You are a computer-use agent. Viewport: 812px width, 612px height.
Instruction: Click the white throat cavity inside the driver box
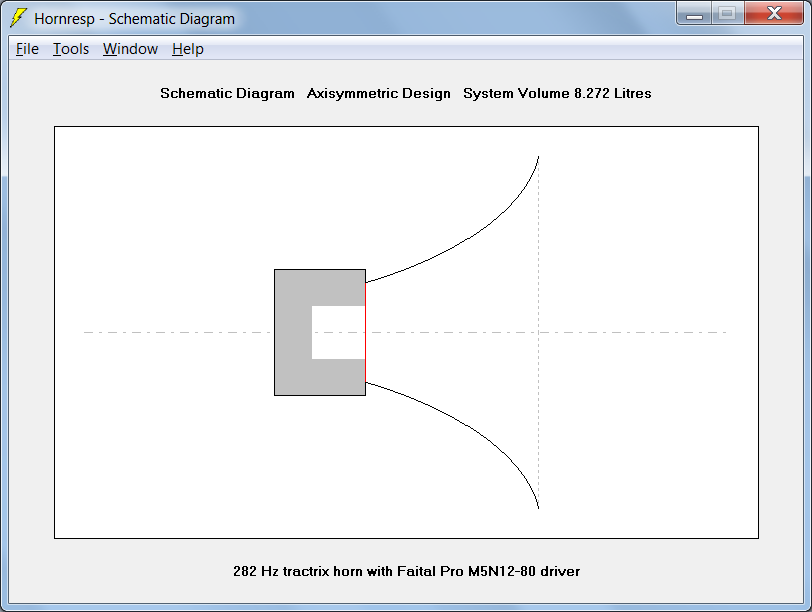pyautogui.click(x=338, y=332)
